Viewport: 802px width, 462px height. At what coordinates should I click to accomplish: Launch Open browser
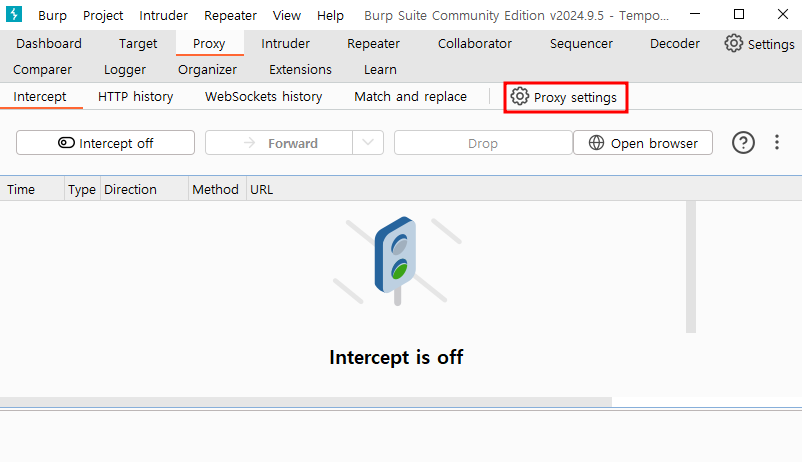point(643,143)
